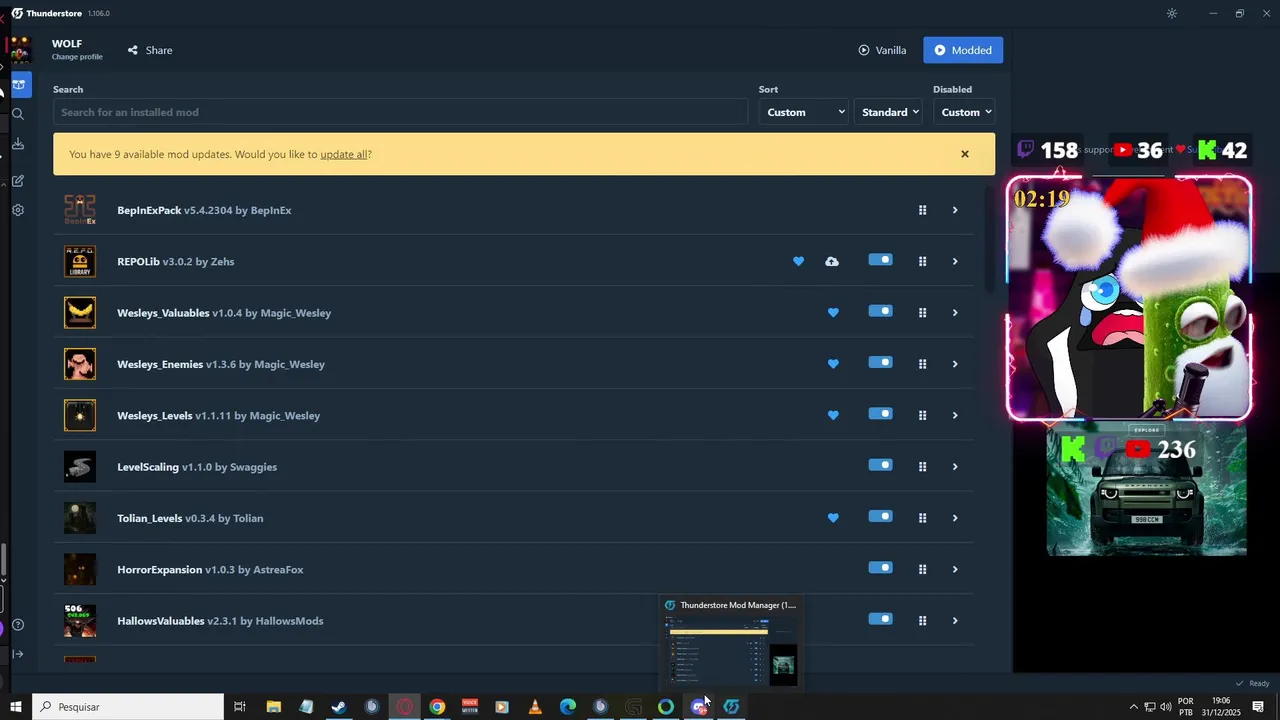
Task: Launch the game with Vanilla button
Action: 882,50
